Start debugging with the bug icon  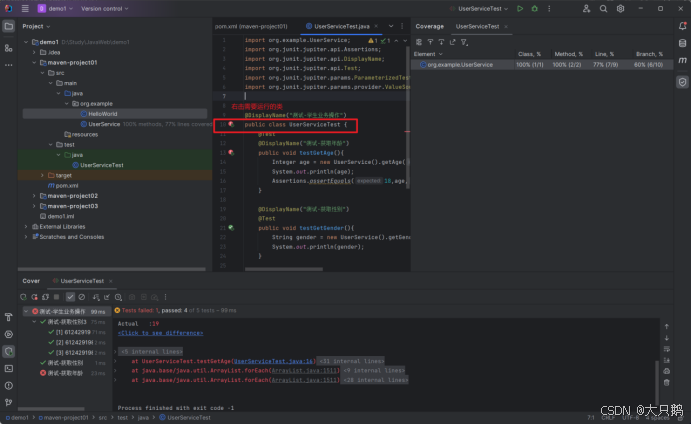[x=534, y=8]
